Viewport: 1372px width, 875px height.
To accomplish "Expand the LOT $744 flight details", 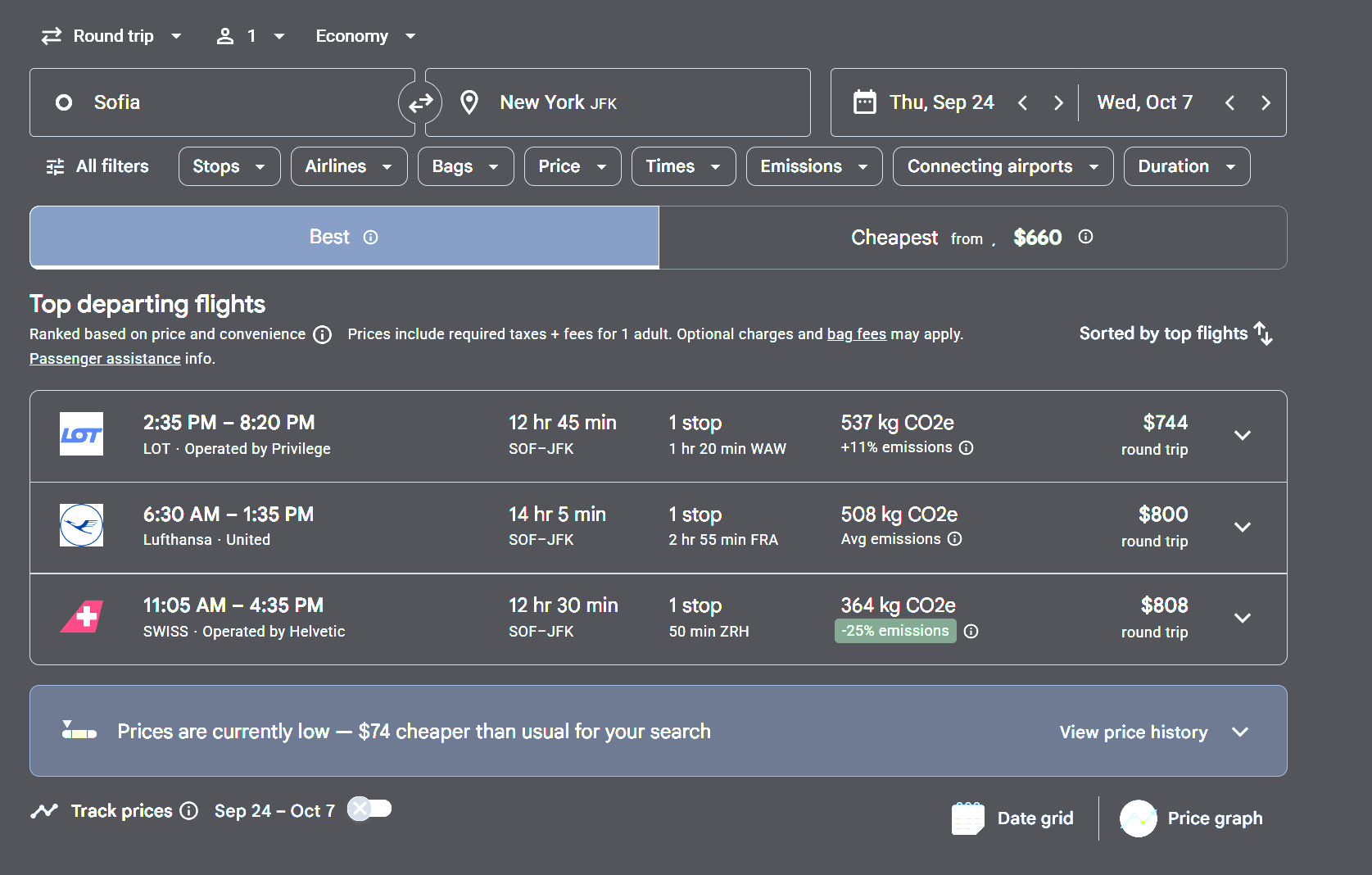I will point(1243,435).
